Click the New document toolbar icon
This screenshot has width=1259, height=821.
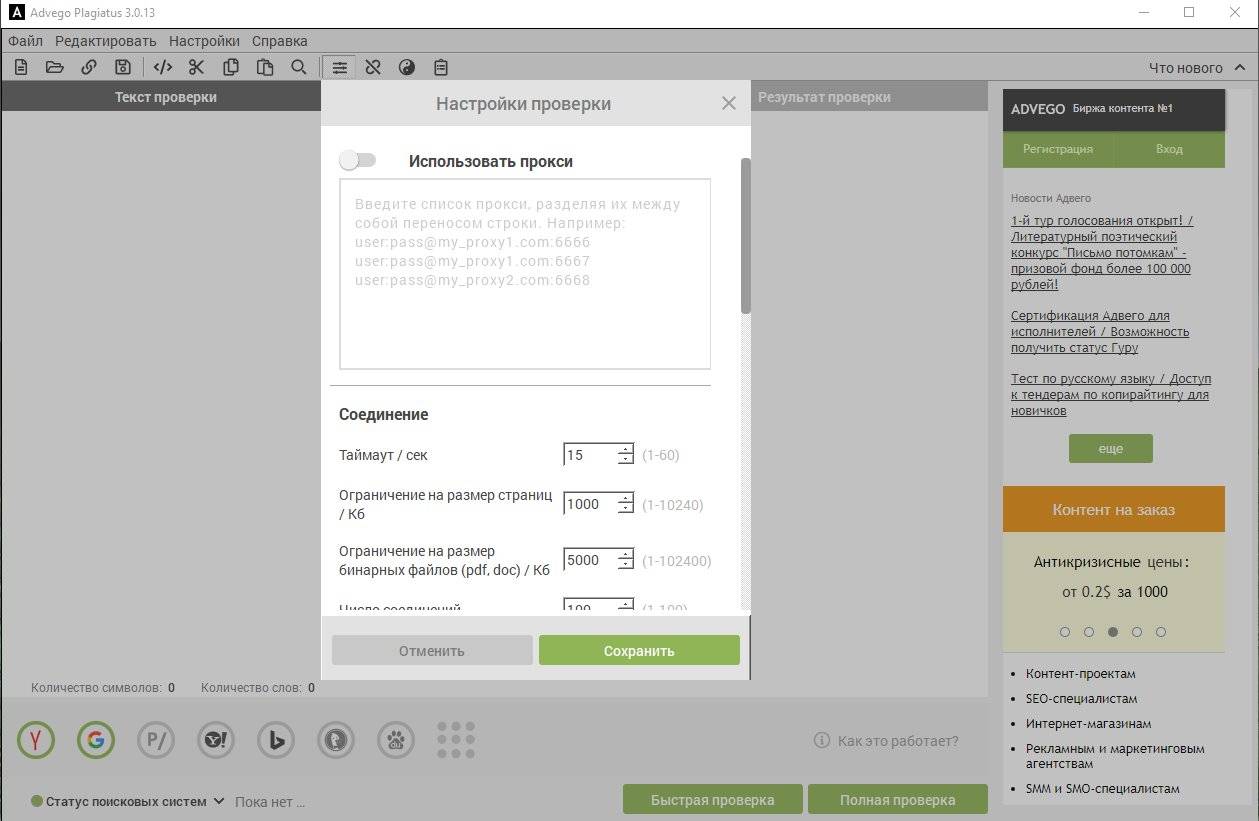click(x=21, y=67)
